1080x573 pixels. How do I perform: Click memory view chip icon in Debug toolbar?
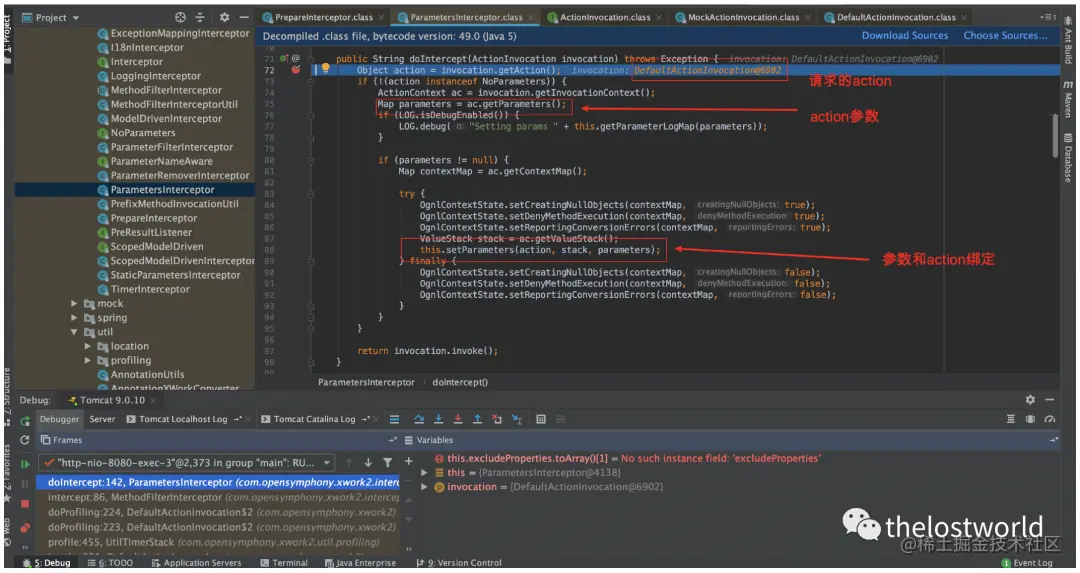tap(1030, 419)
